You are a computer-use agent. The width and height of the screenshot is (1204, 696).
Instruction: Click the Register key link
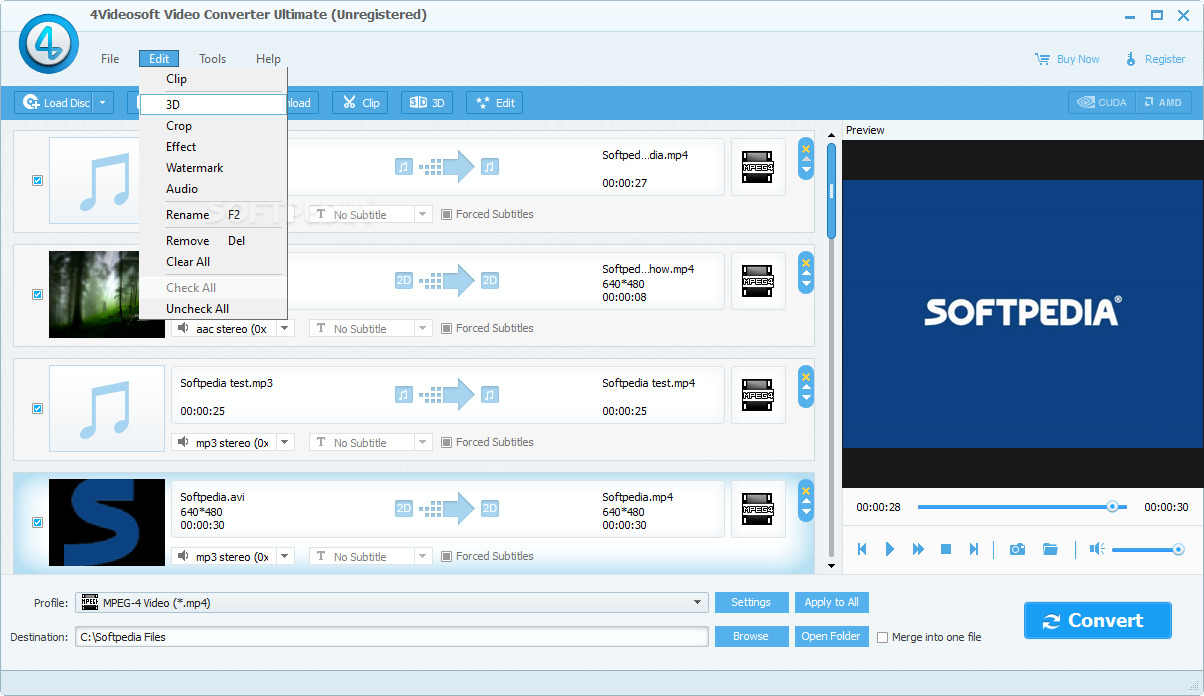pos(1155,59)
